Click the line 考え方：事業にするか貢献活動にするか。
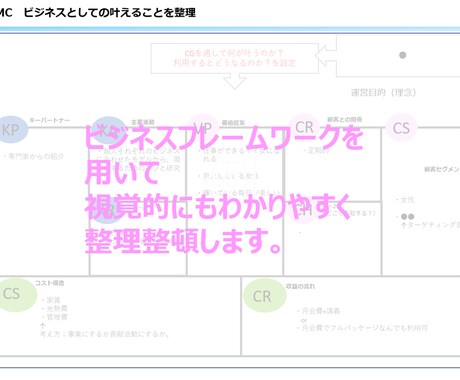The image size is (460, 380). tap(105, 334)
